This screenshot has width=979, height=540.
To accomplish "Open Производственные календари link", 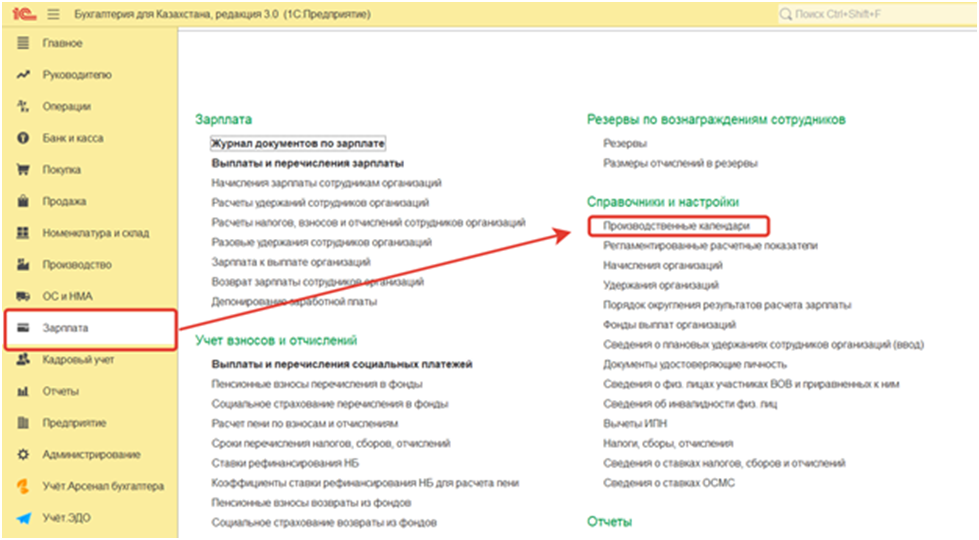I will click(x=675, y=226).
